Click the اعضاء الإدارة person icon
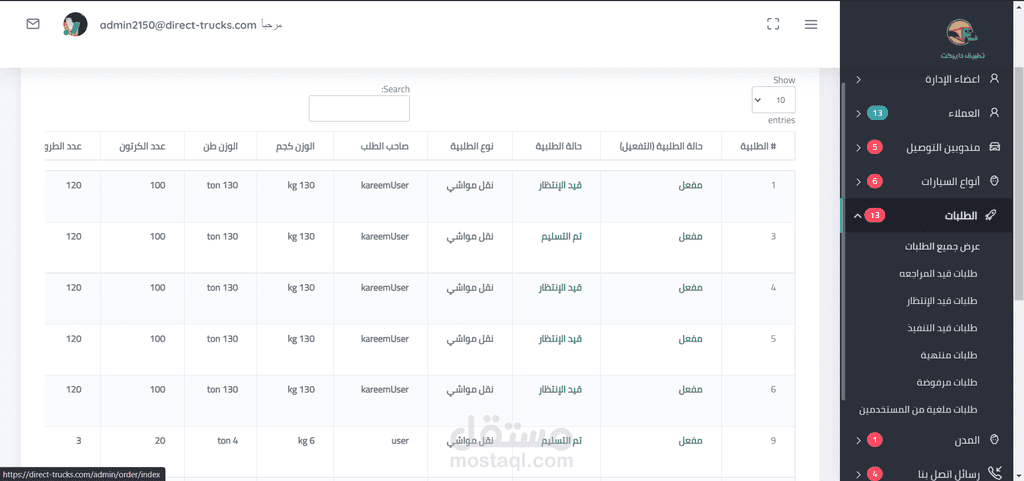This screenshot has width=1024, height=481. click(x=995, y=79)
